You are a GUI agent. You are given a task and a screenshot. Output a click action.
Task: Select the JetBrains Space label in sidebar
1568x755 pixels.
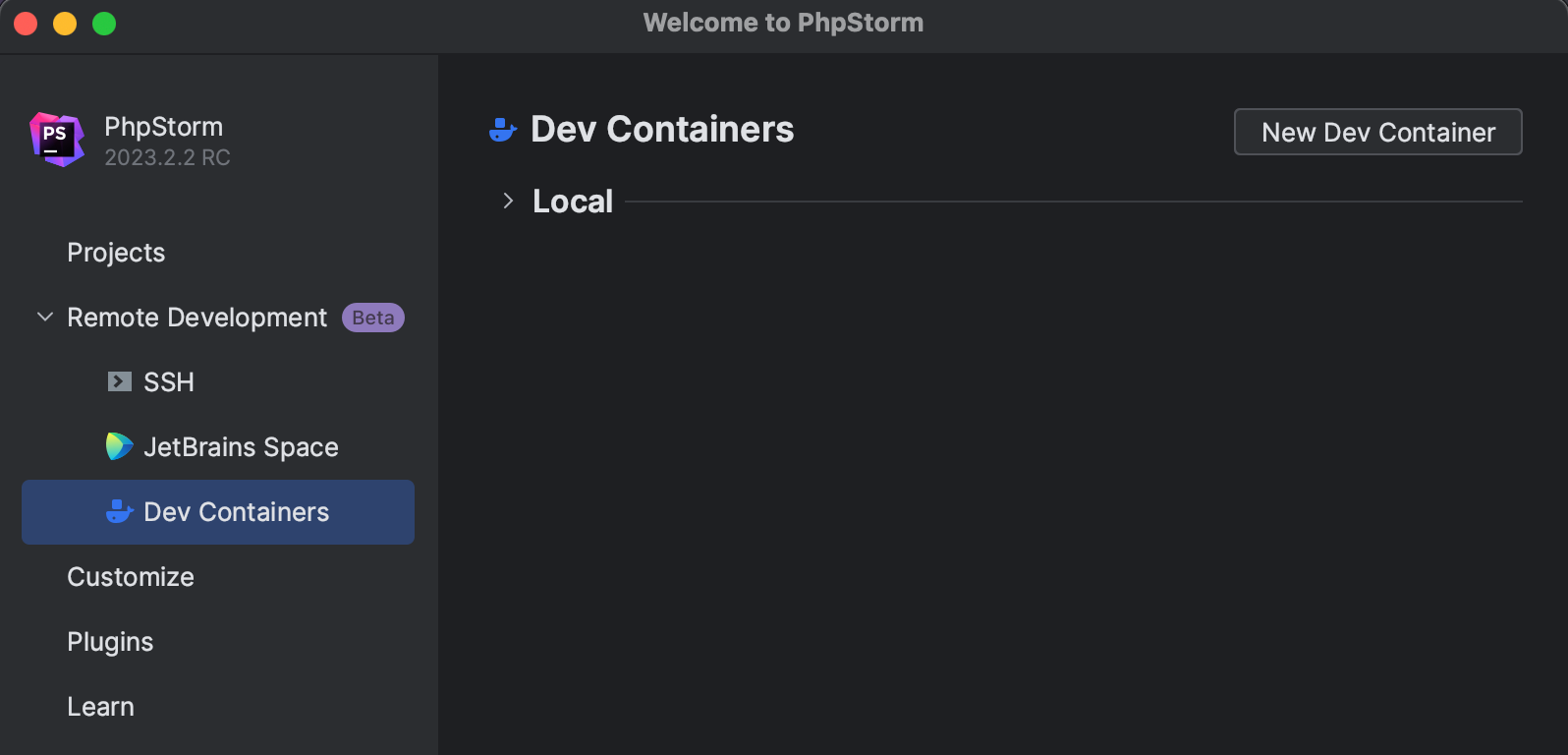241,447
